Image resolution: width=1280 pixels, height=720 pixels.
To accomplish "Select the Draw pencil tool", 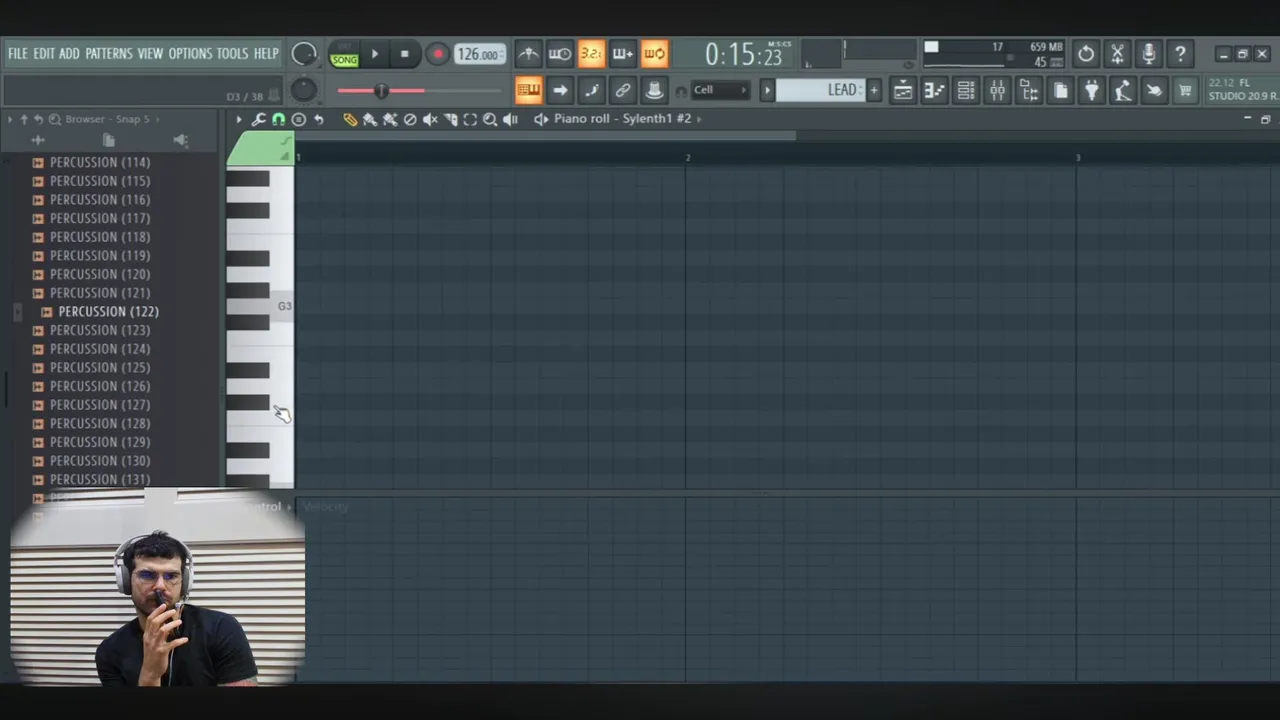I will (350, 119).
